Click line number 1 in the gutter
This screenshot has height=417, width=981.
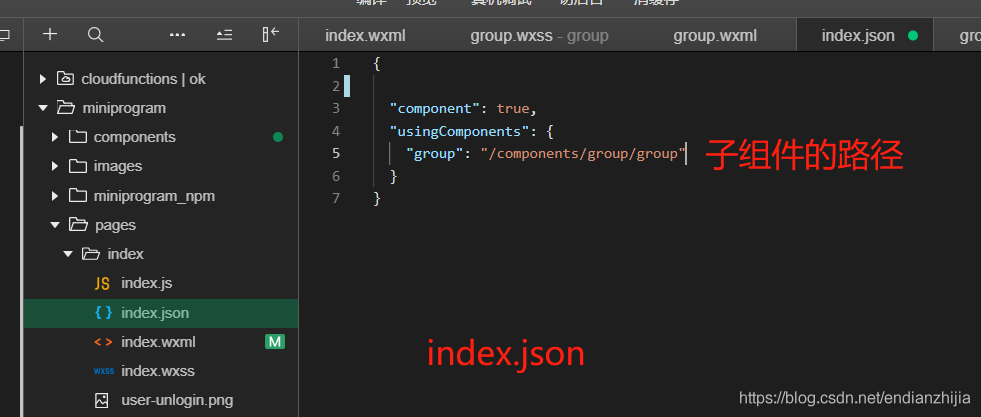click(x=336, y=63)
